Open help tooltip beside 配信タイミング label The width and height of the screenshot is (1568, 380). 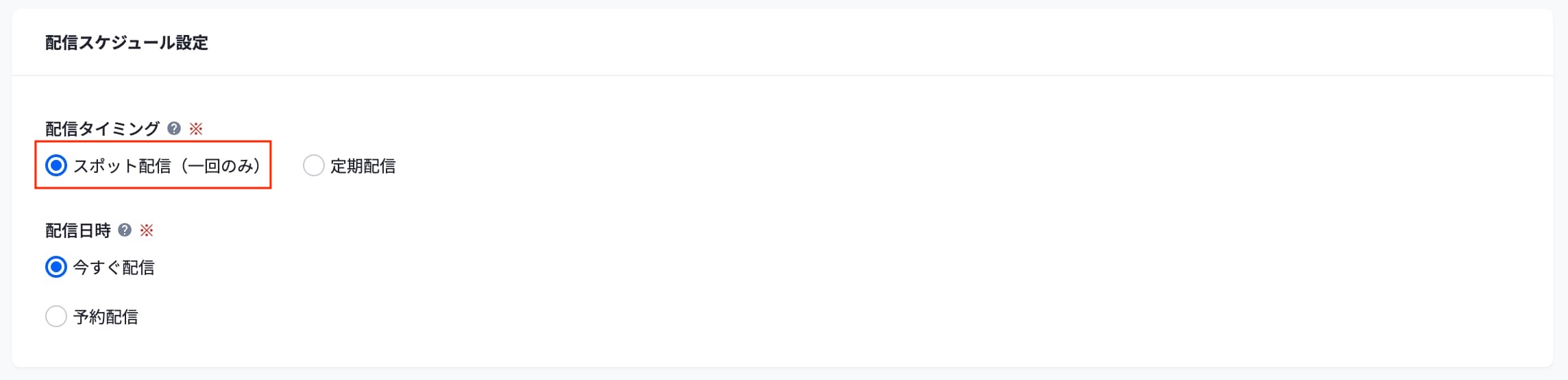pos(174,128)
